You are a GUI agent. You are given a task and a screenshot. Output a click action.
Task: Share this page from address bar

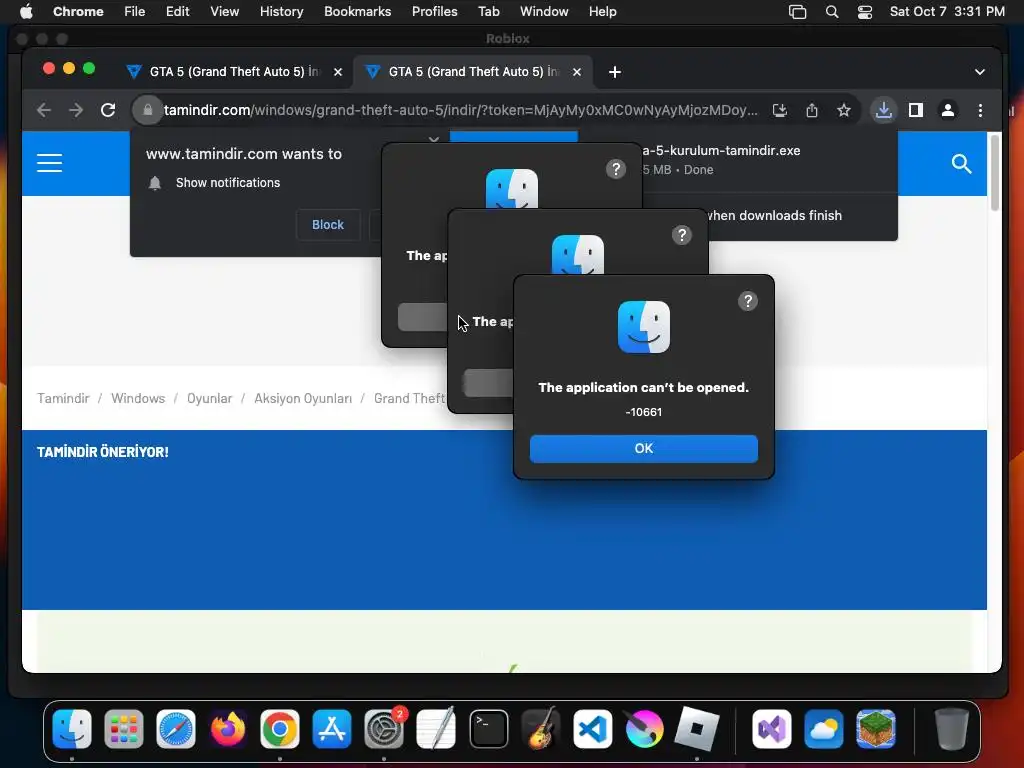click(x=812, y=110)
